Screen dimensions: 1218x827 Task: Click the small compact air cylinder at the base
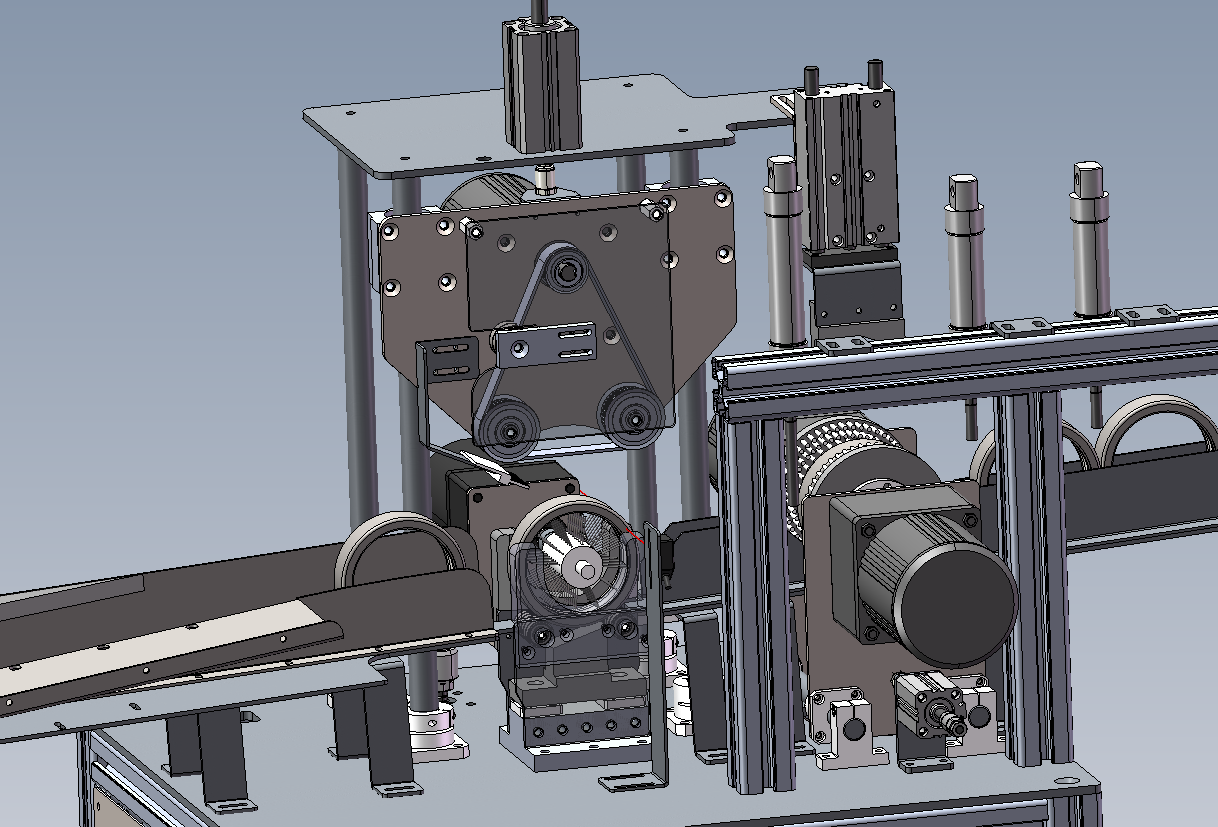(930, 708)
